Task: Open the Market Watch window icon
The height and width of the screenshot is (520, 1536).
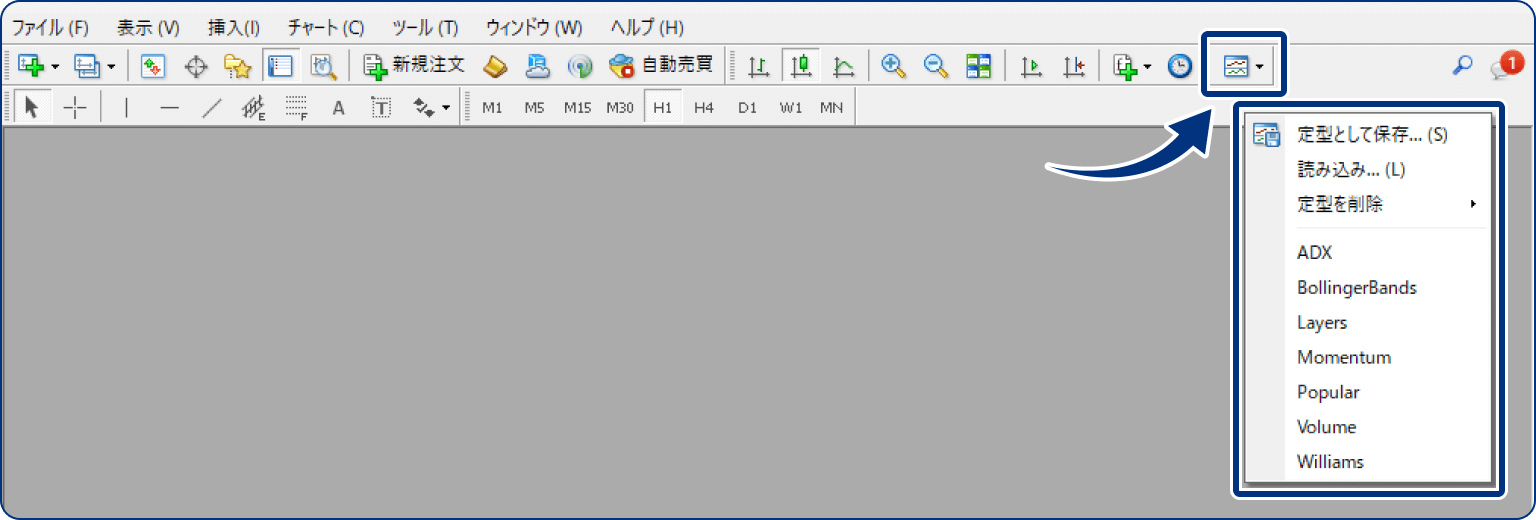Action: pos(153,66)
